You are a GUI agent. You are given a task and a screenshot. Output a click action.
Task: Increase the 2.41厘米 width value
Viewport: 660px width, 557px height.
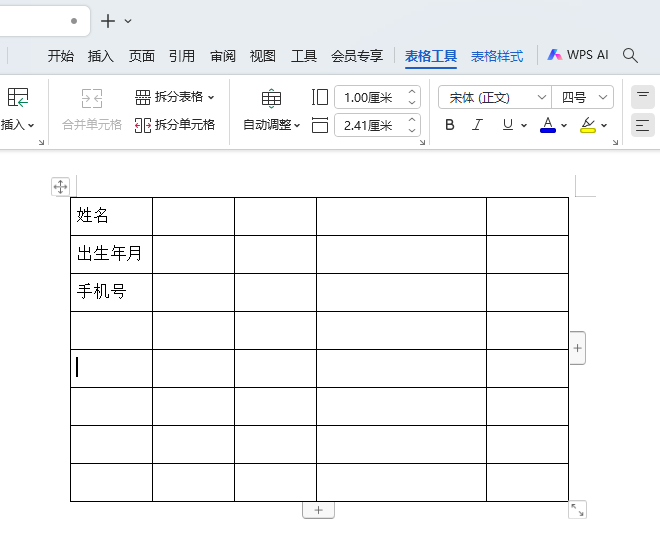[x=412, y=120]
